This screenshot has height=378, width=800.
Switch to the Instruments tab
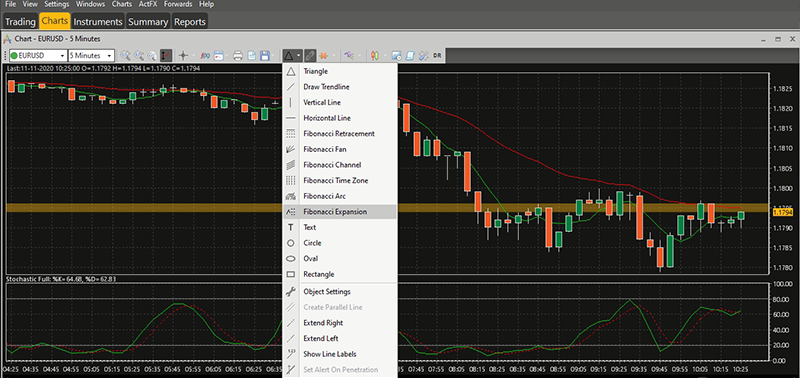98,21
